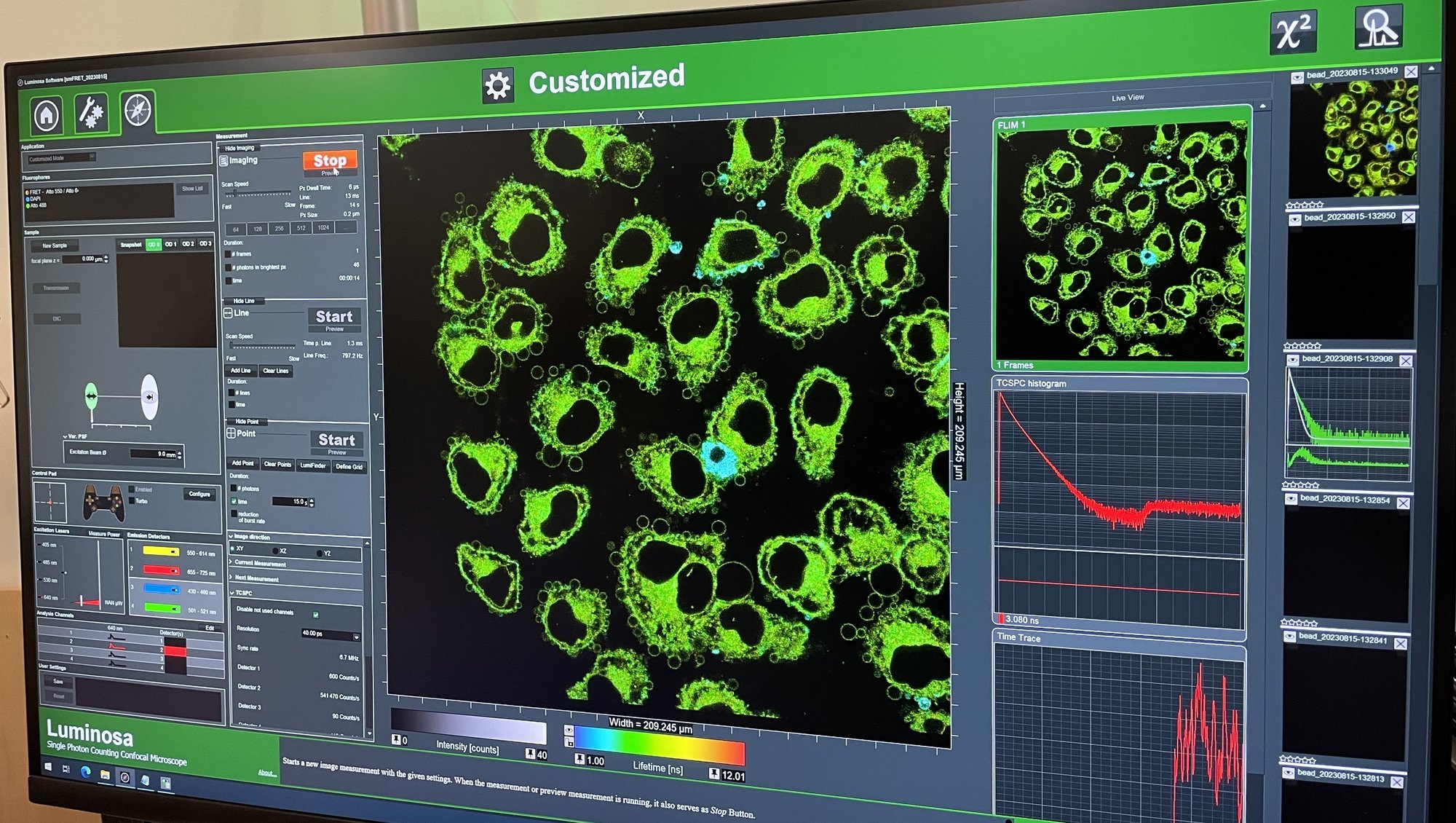Toggle Disable not used channels checkbox
The image size is (1456, 823).
(x=315, y=615)
